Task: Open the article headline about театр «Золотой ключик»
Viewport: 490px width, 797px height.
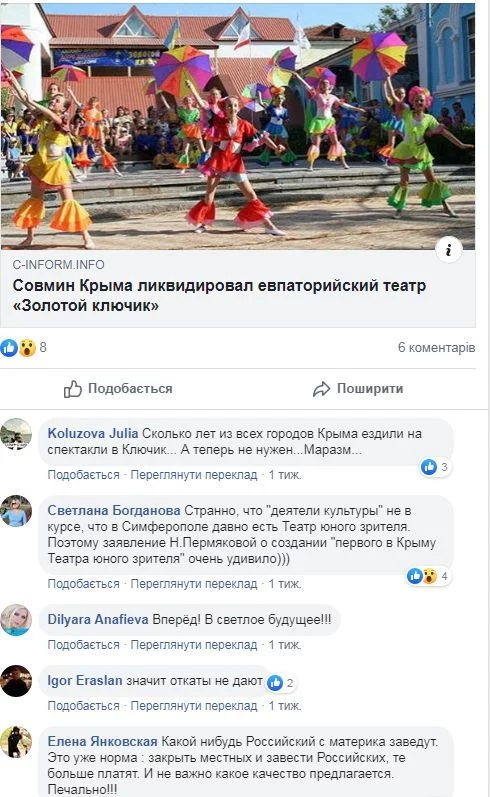Action: click(219, 295)
